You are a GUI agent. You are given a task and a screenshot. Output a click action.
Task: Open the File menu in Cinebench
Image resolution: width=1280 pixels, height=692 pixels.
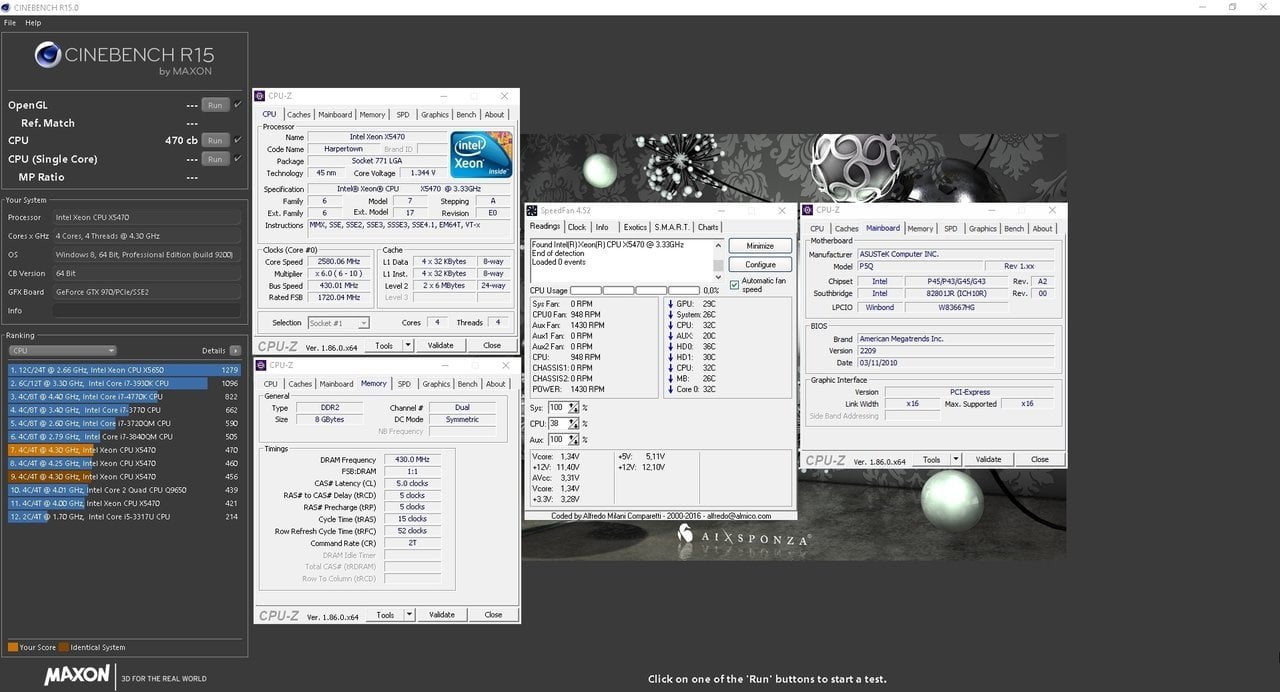[x=10, y=23]
